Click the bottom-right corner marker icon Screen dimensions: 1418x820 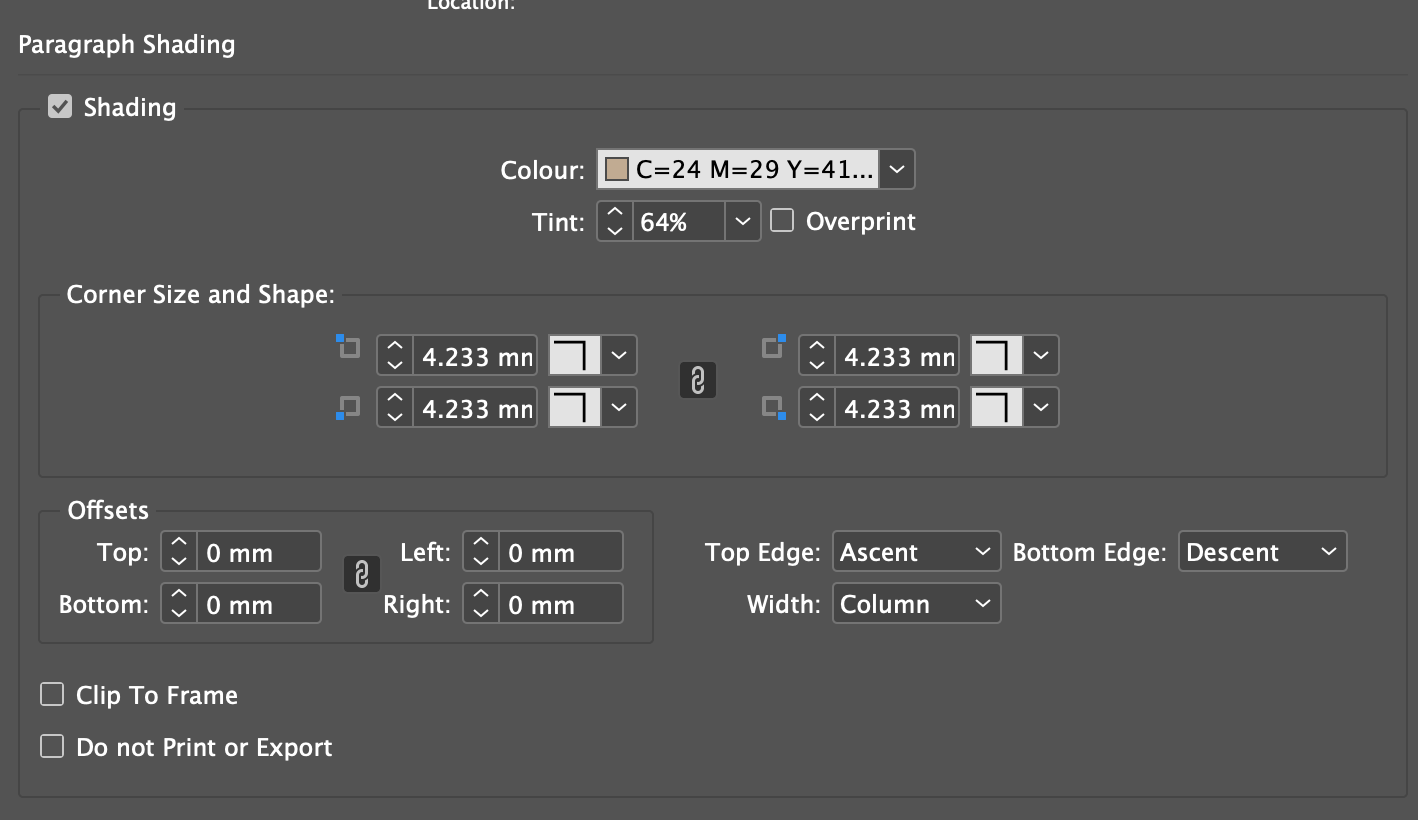click(770, 407)
